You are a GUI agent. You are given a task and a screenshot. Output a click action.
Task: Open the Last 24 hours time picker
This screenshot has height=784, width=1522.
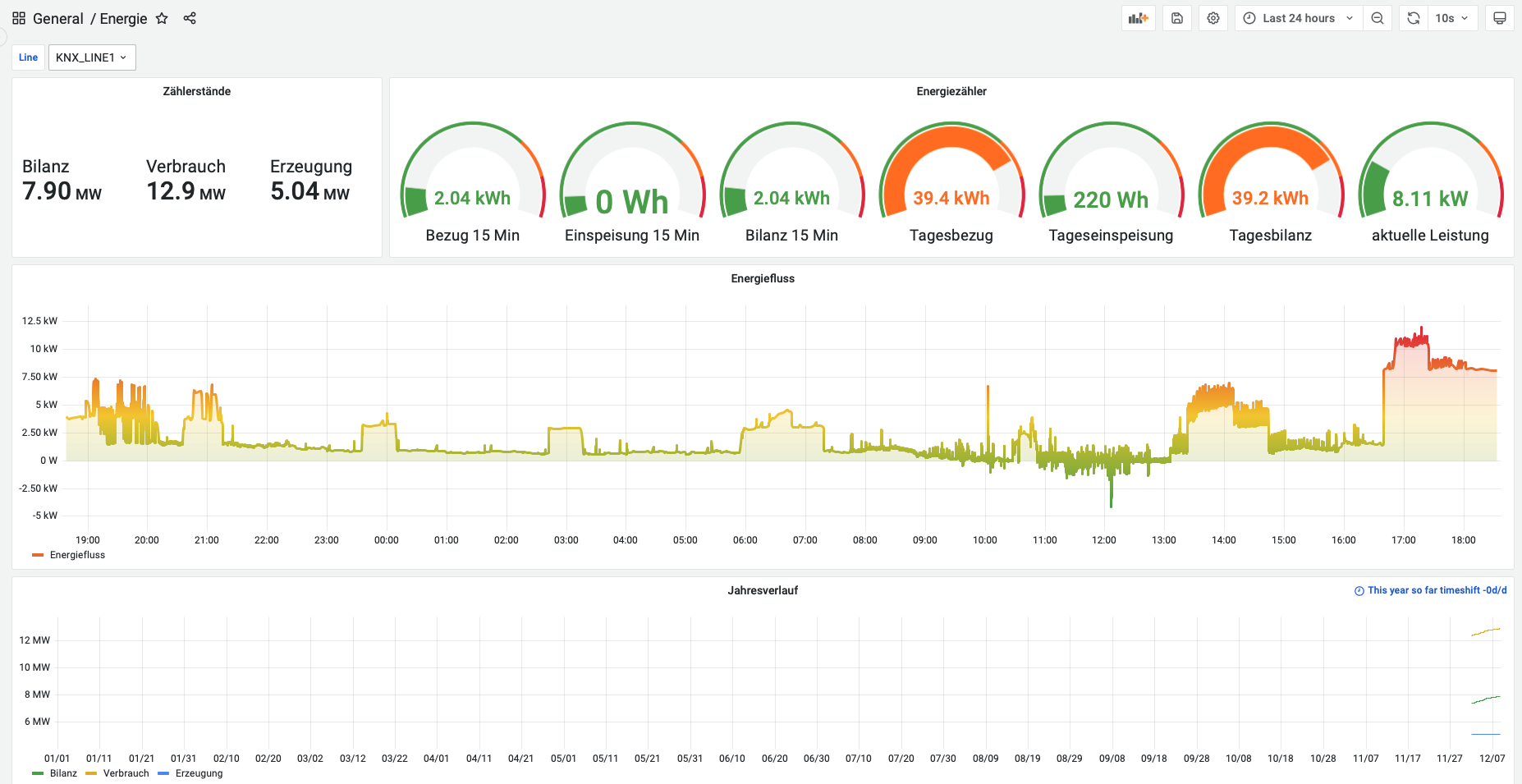[x=1298, y=18]
